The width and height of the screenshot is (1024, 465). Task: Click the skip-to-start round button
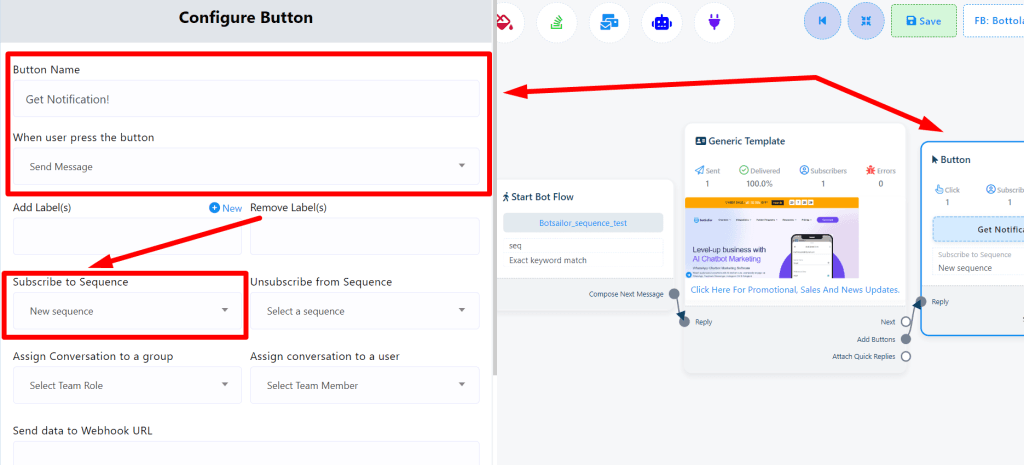(x=822, y=21)
